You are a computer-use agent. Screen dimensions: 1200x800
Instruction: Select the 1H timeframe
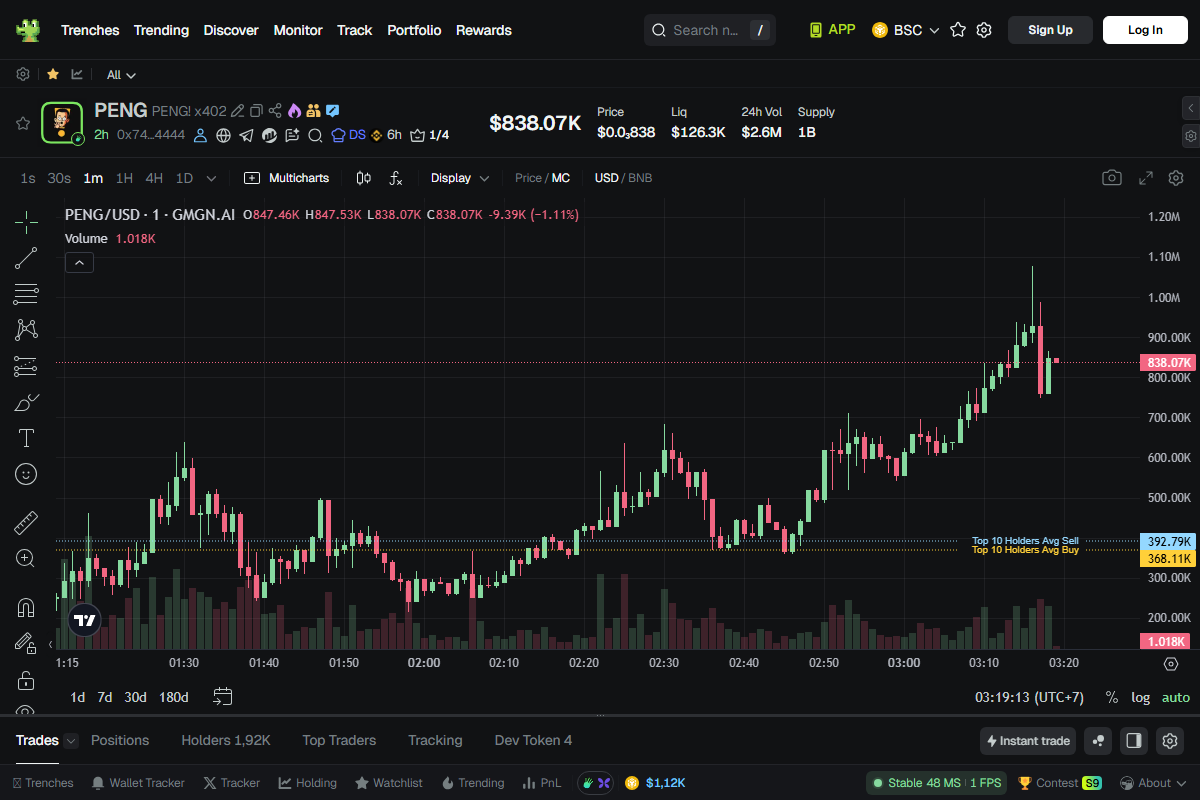coord(124,178)
